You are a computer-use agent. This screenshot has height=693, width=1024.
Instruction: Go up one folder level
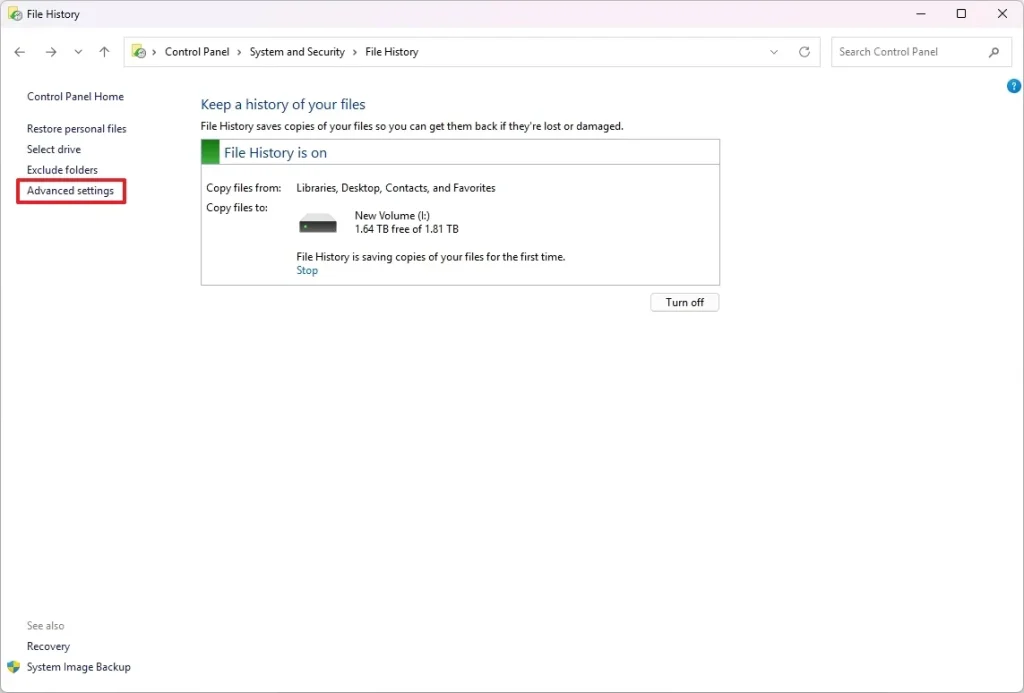click(104, 52)
